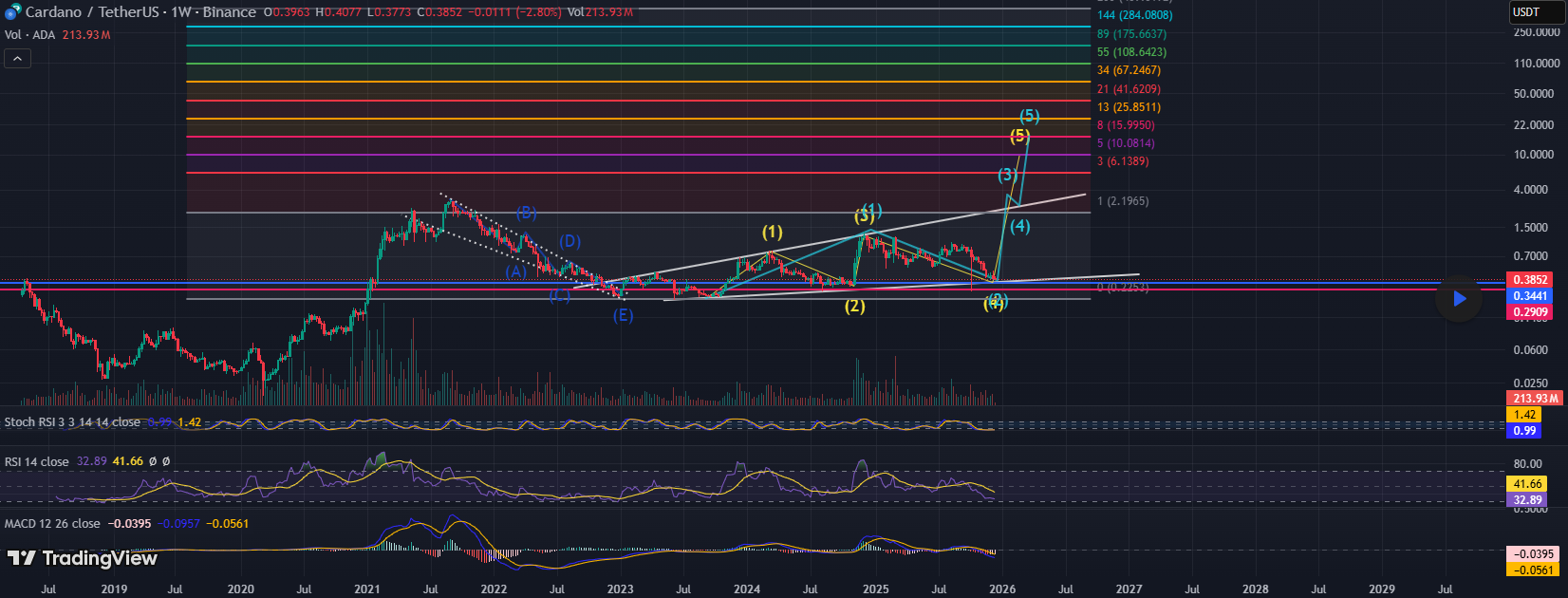The height and width of the screenshot is (598, 1568).
Task: Select the blue wave (E) label
Action: [623, 315]
